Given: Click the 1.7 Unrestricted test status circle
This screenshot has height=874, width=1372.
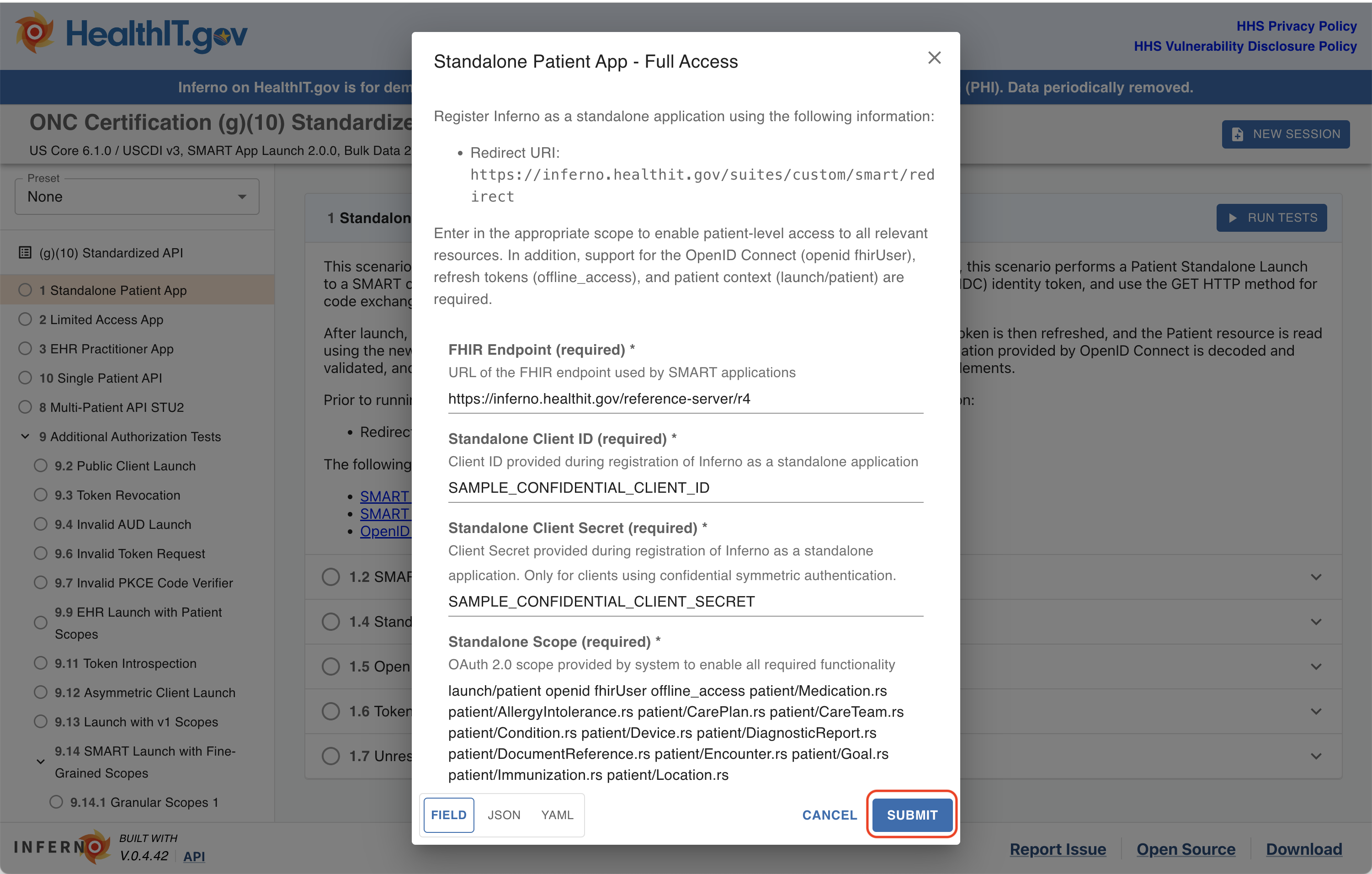Looking at the screenshot, I should [x=330, y=756].
